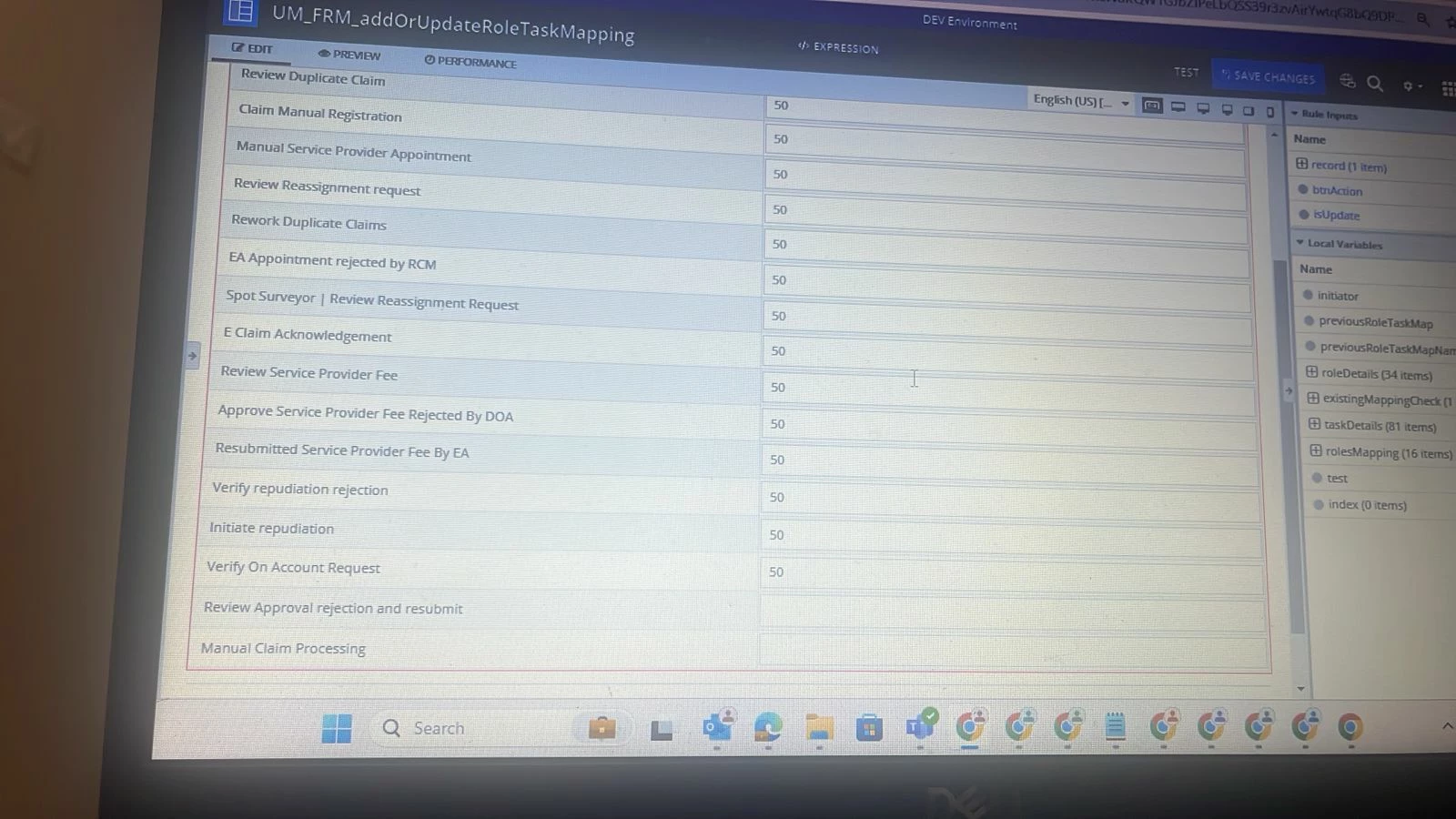This screenshot has width=1456, height=819.
Task: Expand roleDetails (34 items) variable
Action: click(1312, 372)
